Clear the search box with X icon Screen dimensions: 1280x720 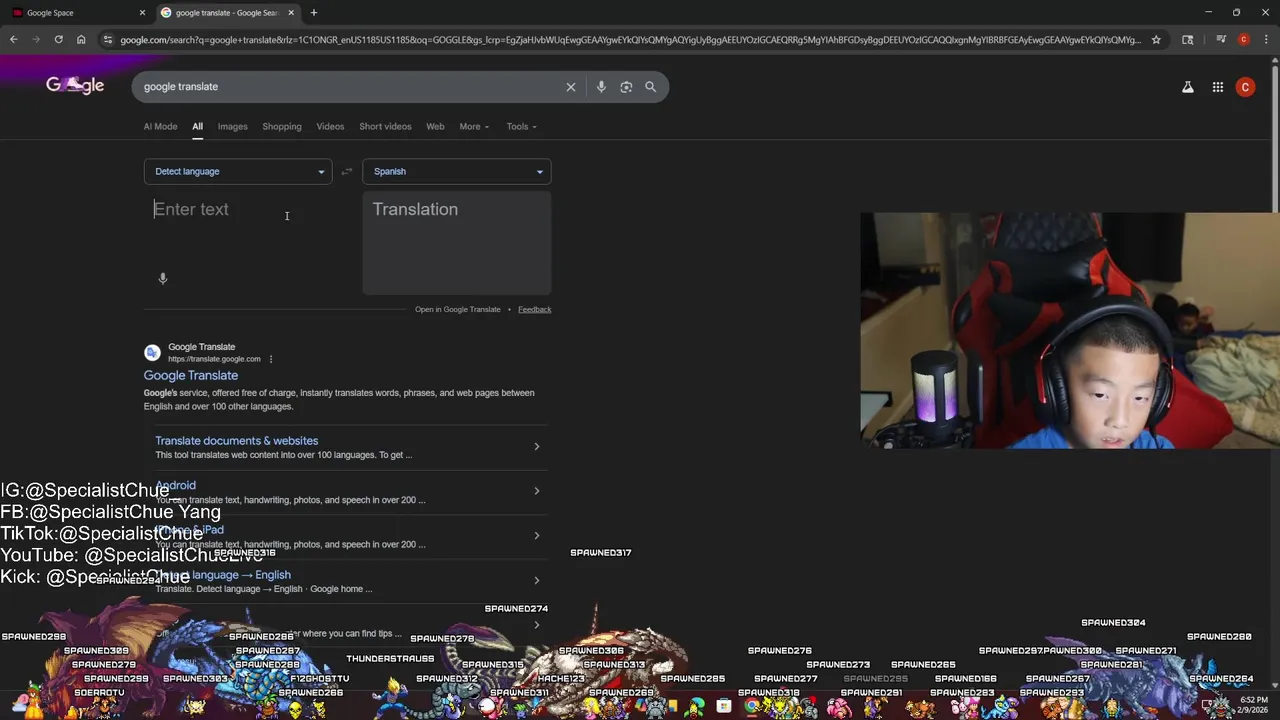tap(571, 87)
